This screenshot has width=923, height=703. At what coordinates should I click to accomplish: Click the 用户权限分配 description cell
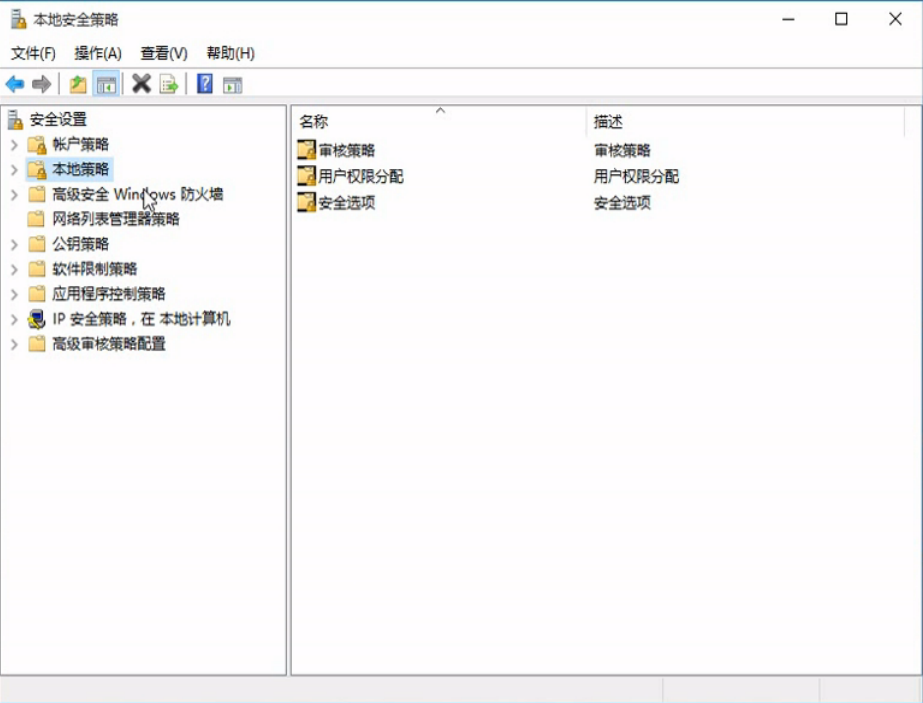pyautogui.click(x=636, y=176)
